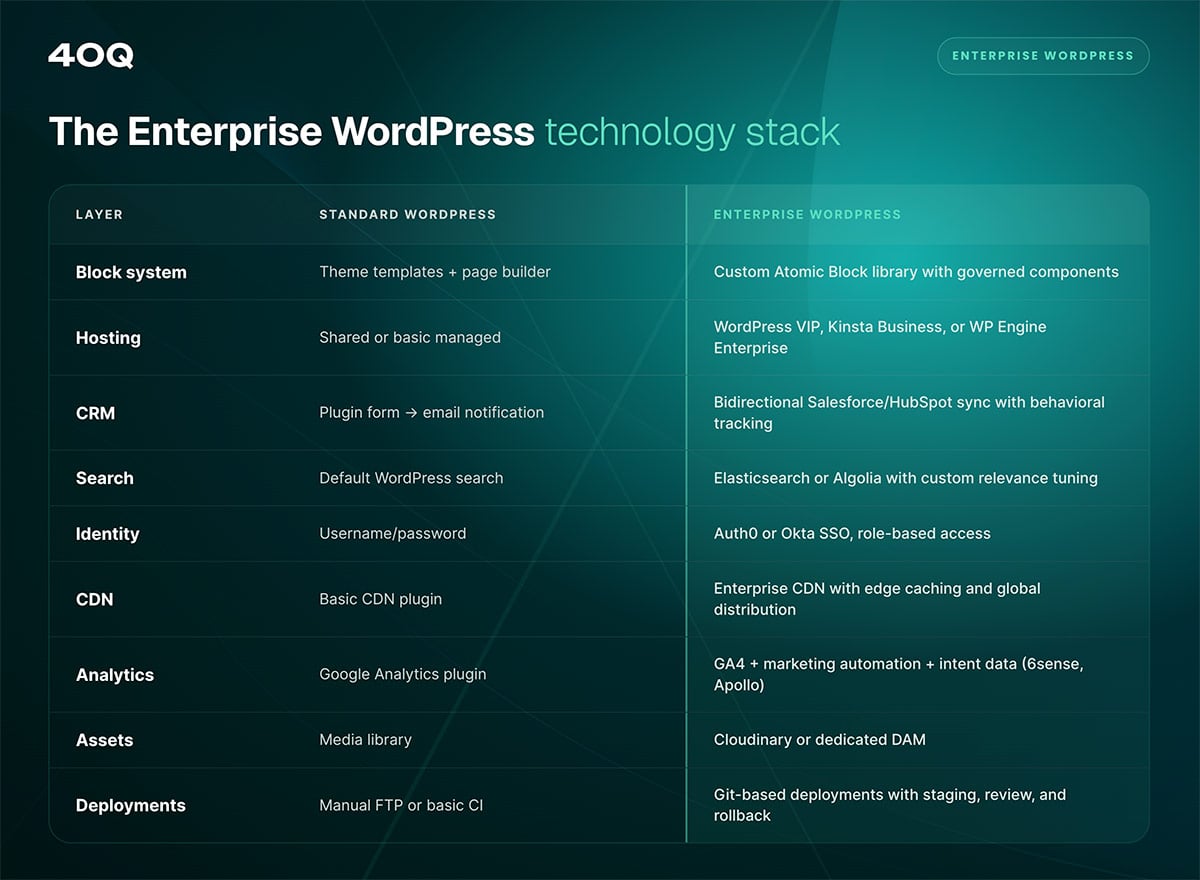
Task: Click the 40Q logo
Action: [90, 56]
